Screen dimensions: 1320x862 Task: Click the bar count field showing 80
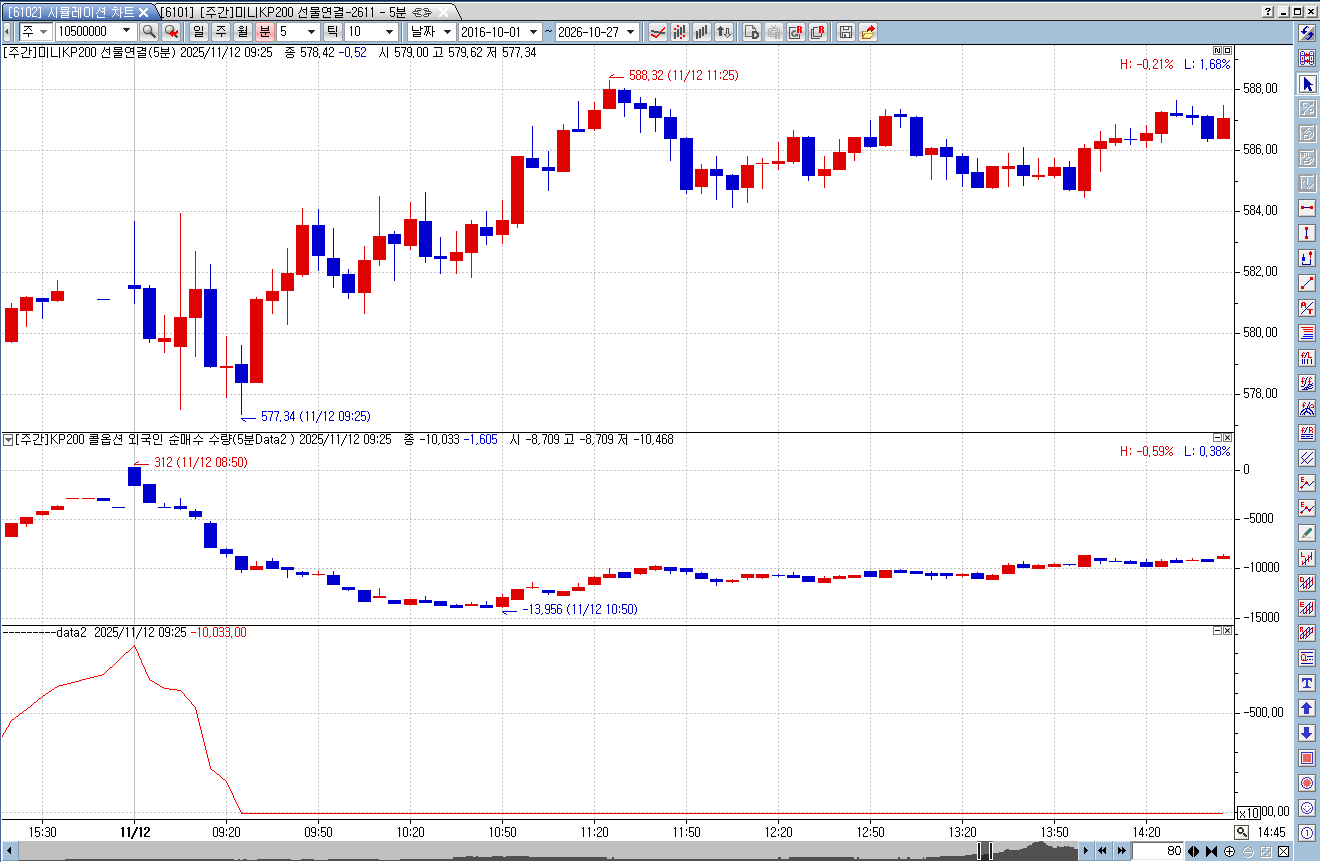[1158, 851]
